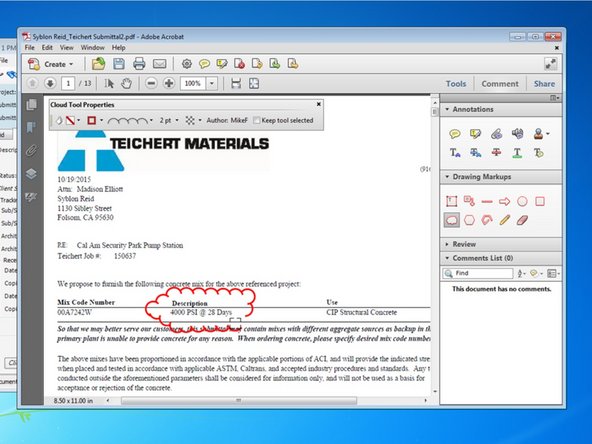This screenshot has height=444, width=592.
Task: Click the Find comments search field
Action: click(478, 273)
